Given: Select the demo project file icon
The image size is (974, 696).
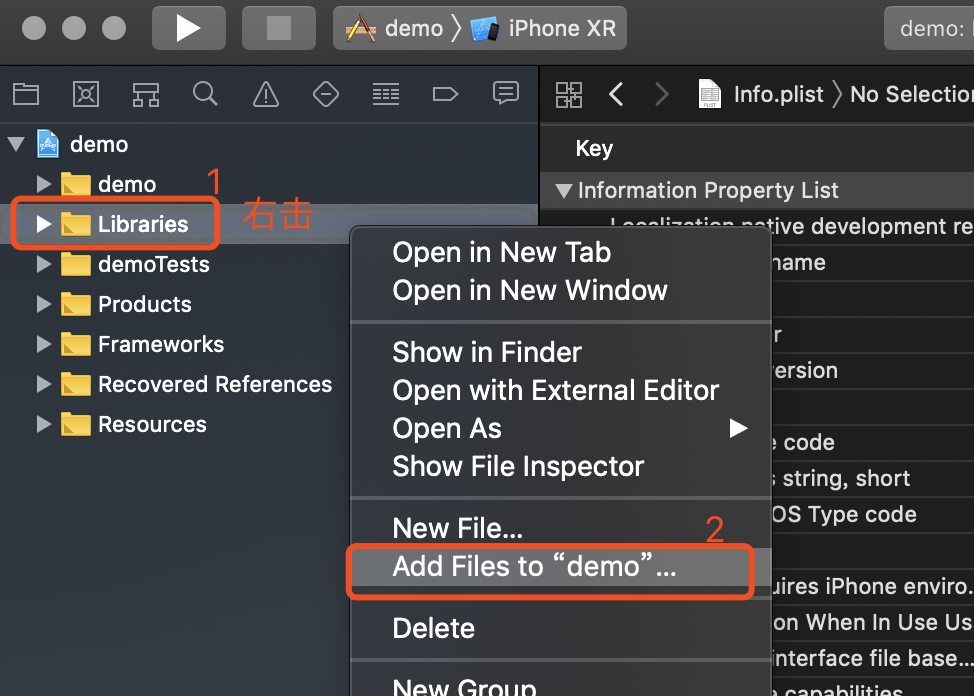Looking at the screenshot, I should pos(48,144).
